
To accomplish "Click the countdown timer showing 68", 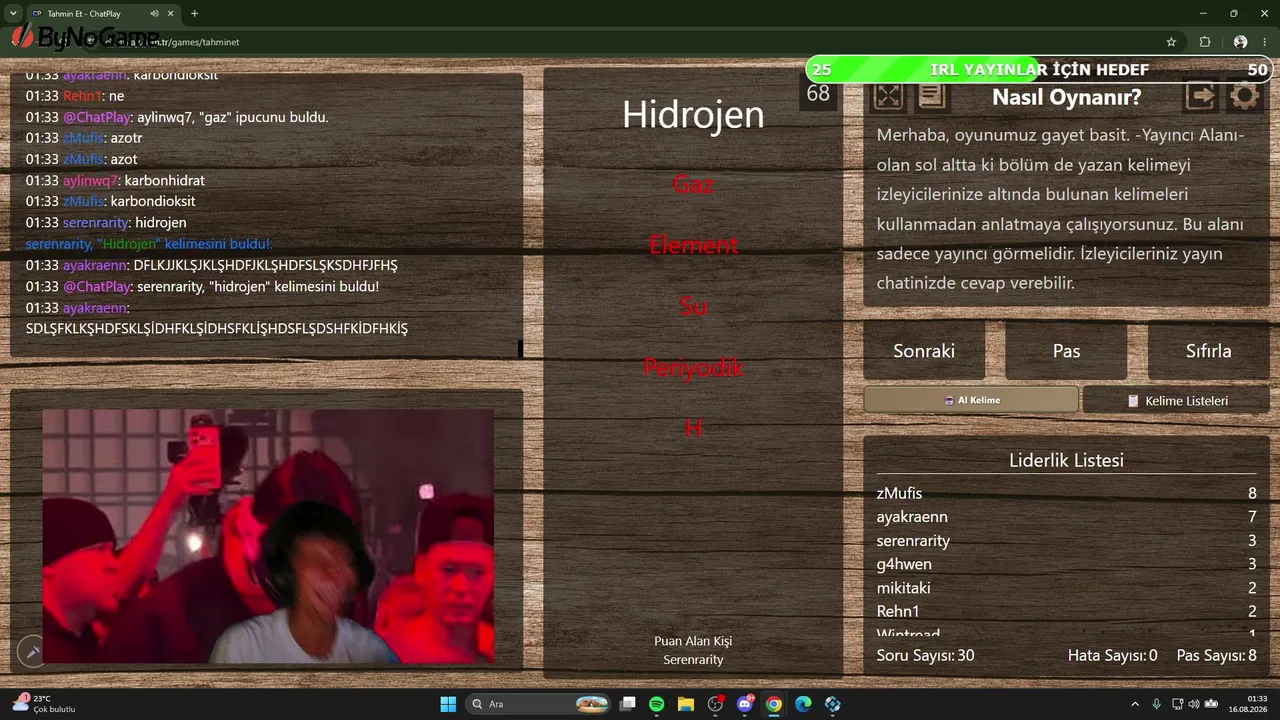I will (818, 94).
